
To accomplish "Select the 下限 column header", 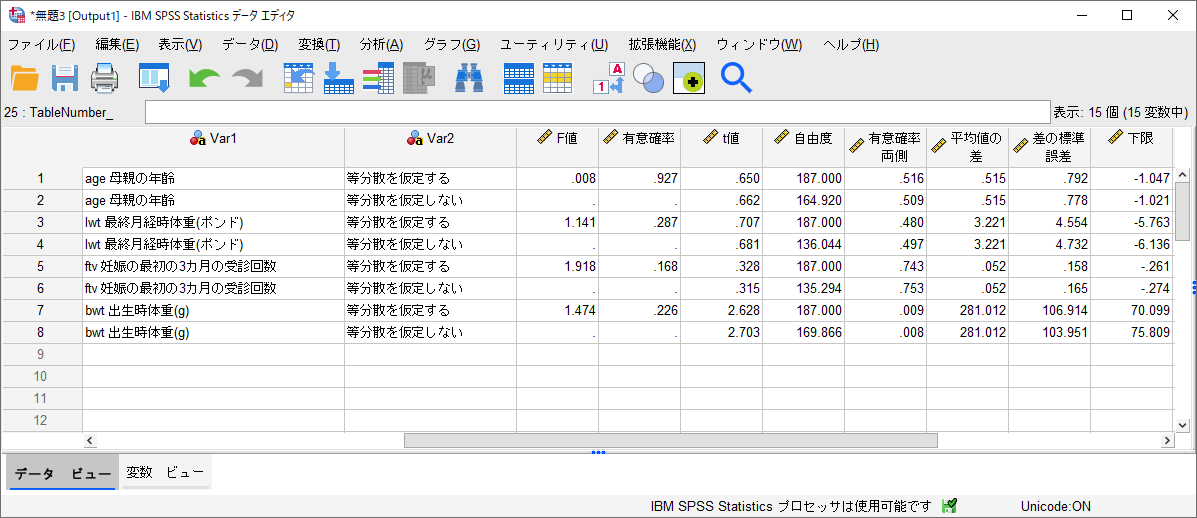I will [x=1131, y=147].
